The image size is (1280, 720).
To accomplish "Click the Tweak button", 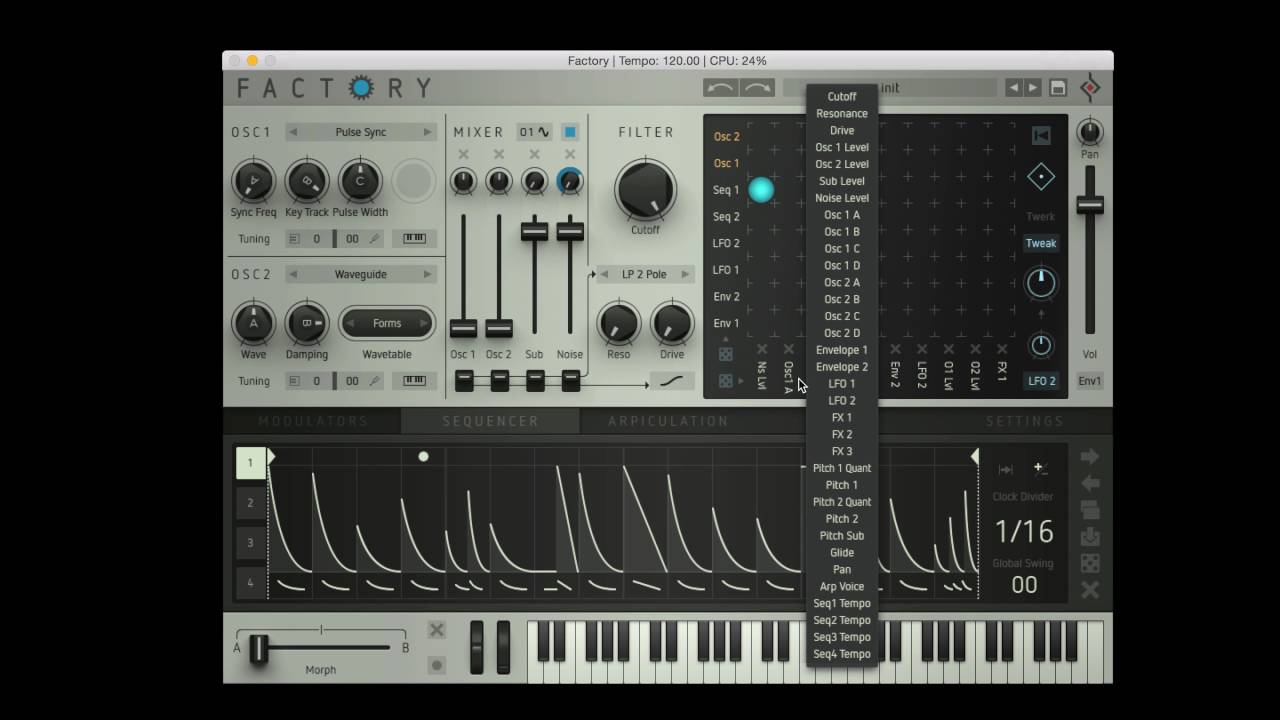I will pyautogui.click(x=1041, y=243).
